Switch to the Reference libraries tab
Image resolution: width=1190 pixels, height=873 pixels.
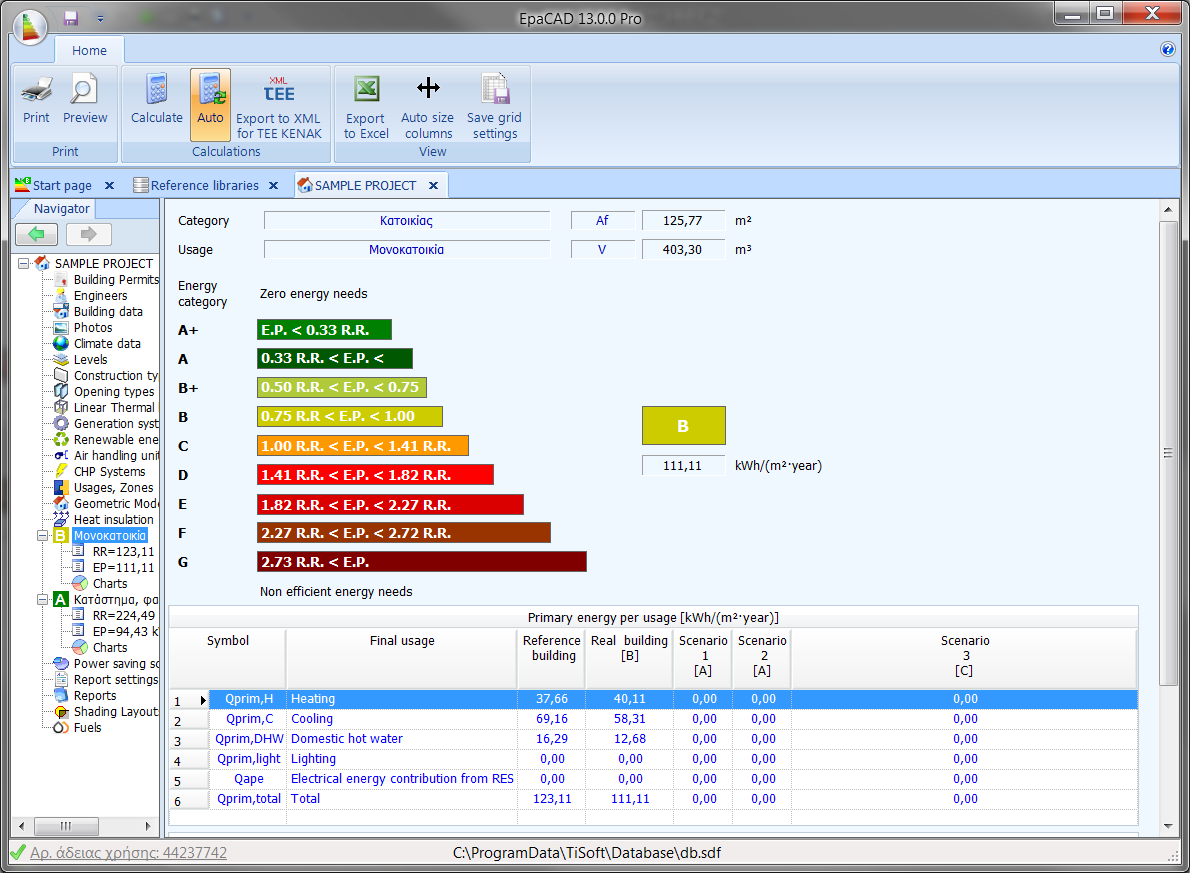(204, 186)
